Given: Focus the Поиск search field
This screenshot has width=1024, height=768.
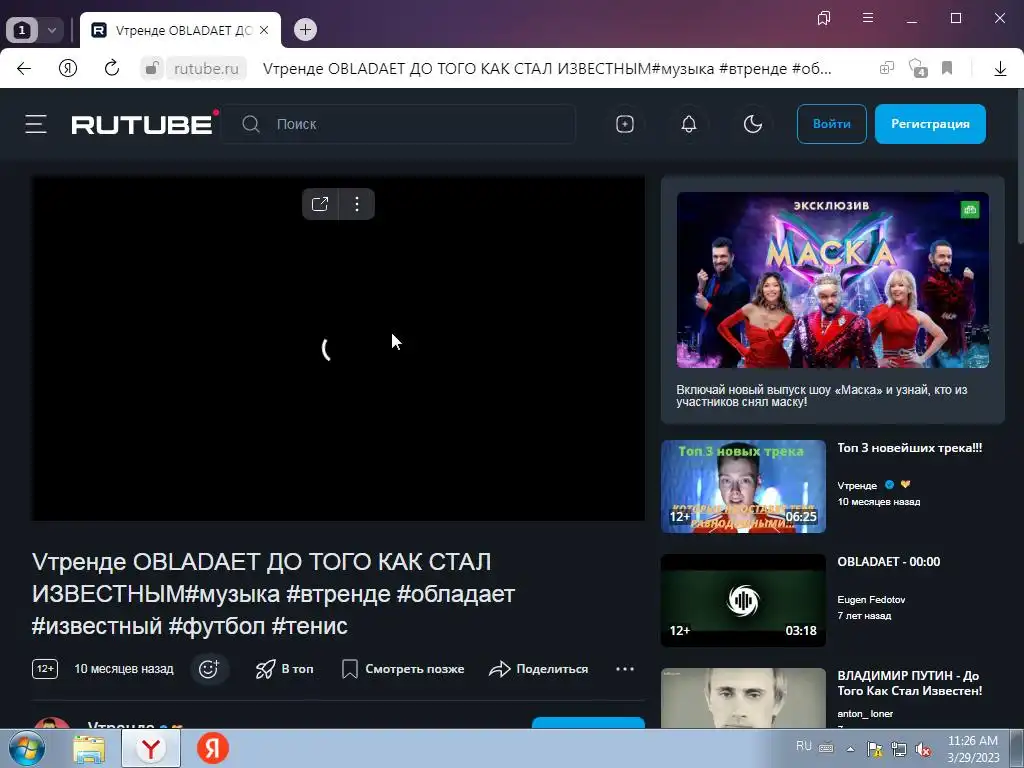Looking at the screenshot, I should tap(398, 124).
